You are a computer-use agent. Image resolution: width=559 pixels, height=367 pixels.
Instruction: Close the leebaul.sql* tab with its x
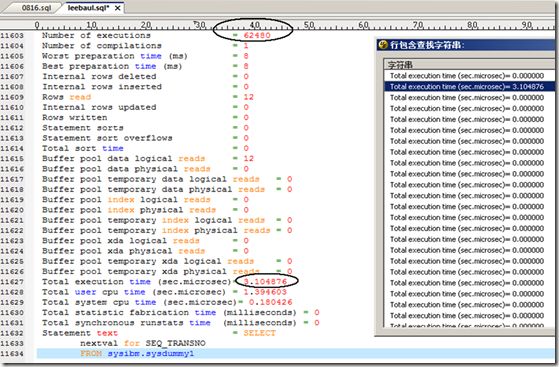point(117,8)
